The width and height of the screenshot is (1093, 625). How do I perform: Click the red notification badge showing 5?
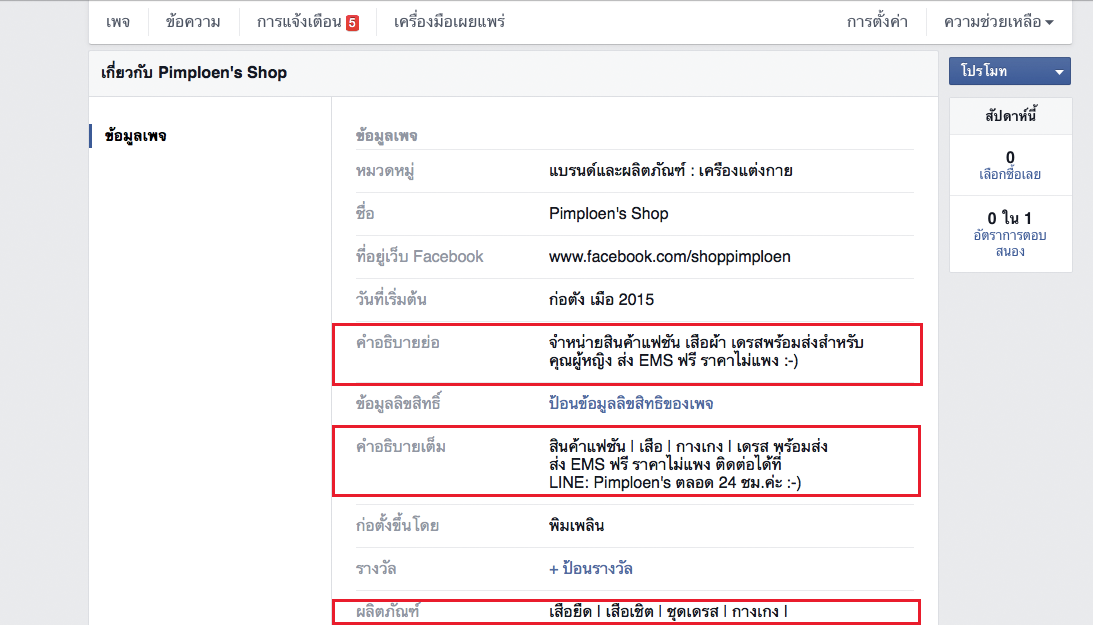(353, 23)
